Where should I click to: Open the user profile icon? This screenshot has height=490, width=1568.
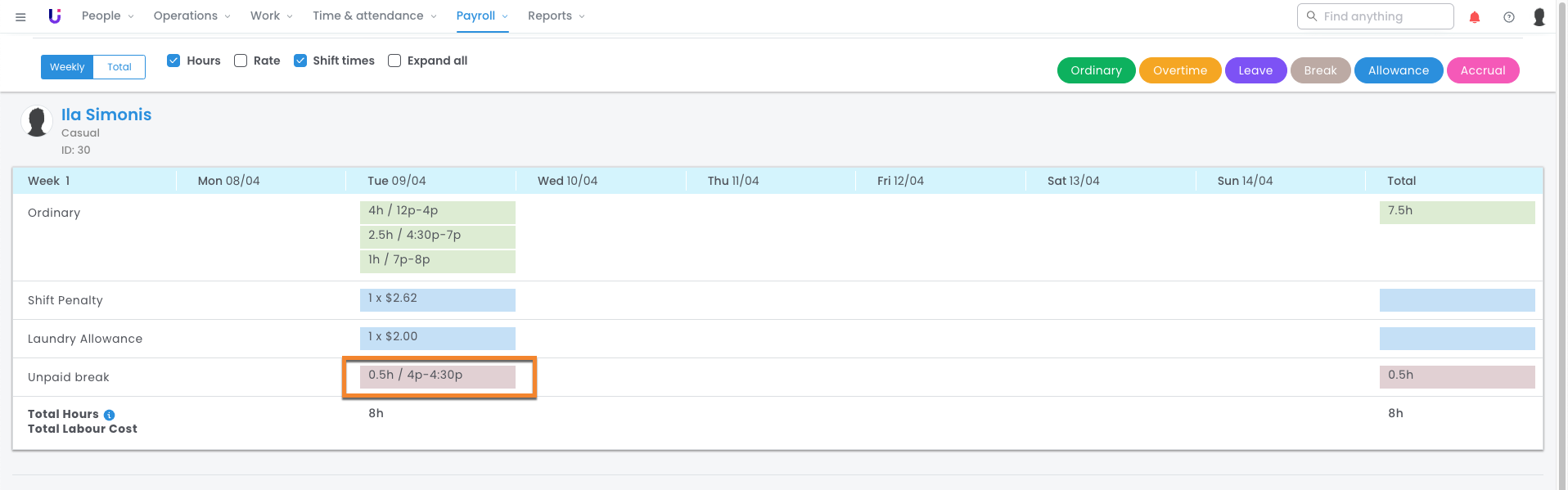pyautogui.click(x=1539, y=16)
